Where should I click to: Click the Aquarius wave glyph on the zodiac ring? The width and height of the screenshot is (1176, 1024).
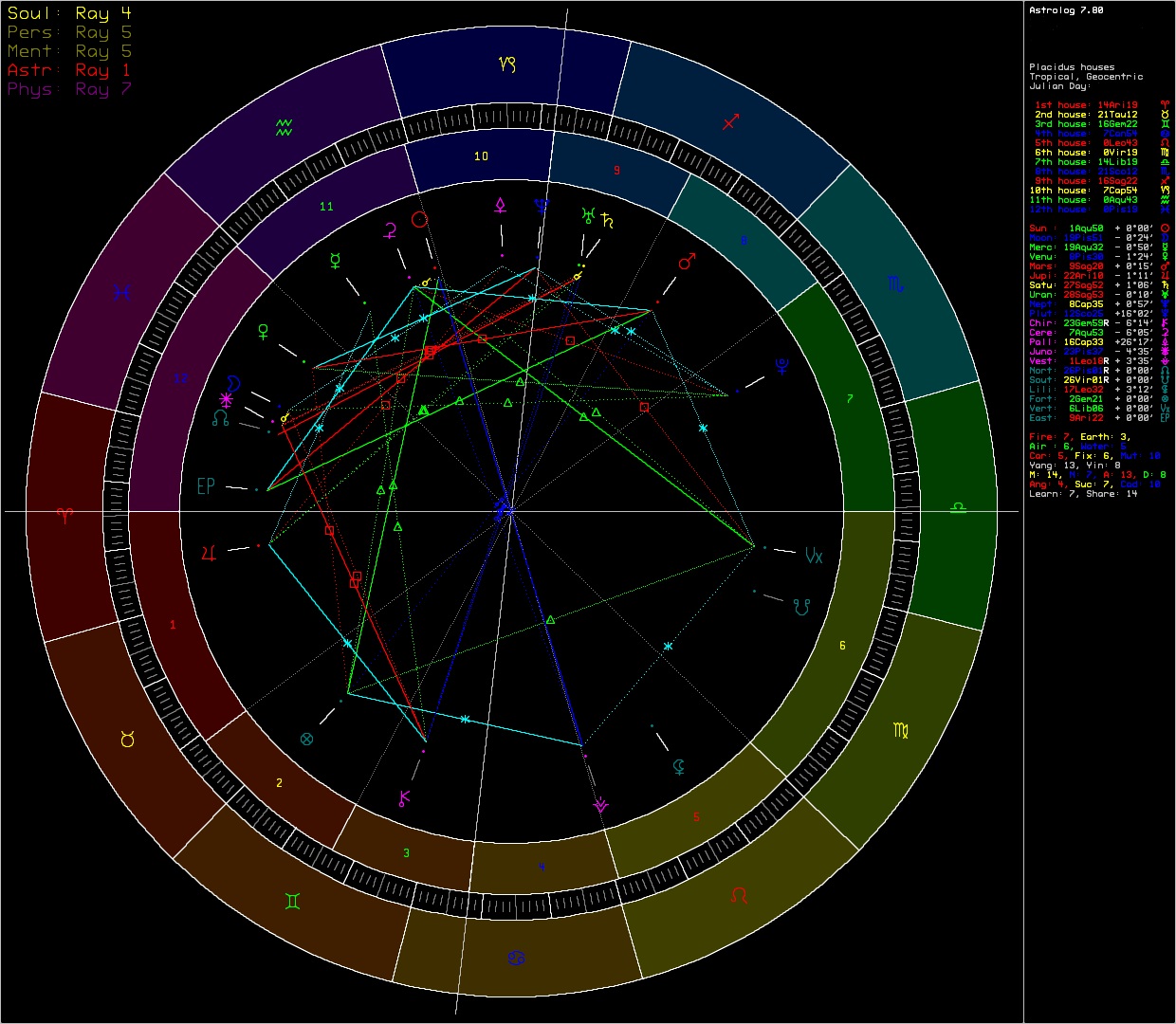point(284,126)
